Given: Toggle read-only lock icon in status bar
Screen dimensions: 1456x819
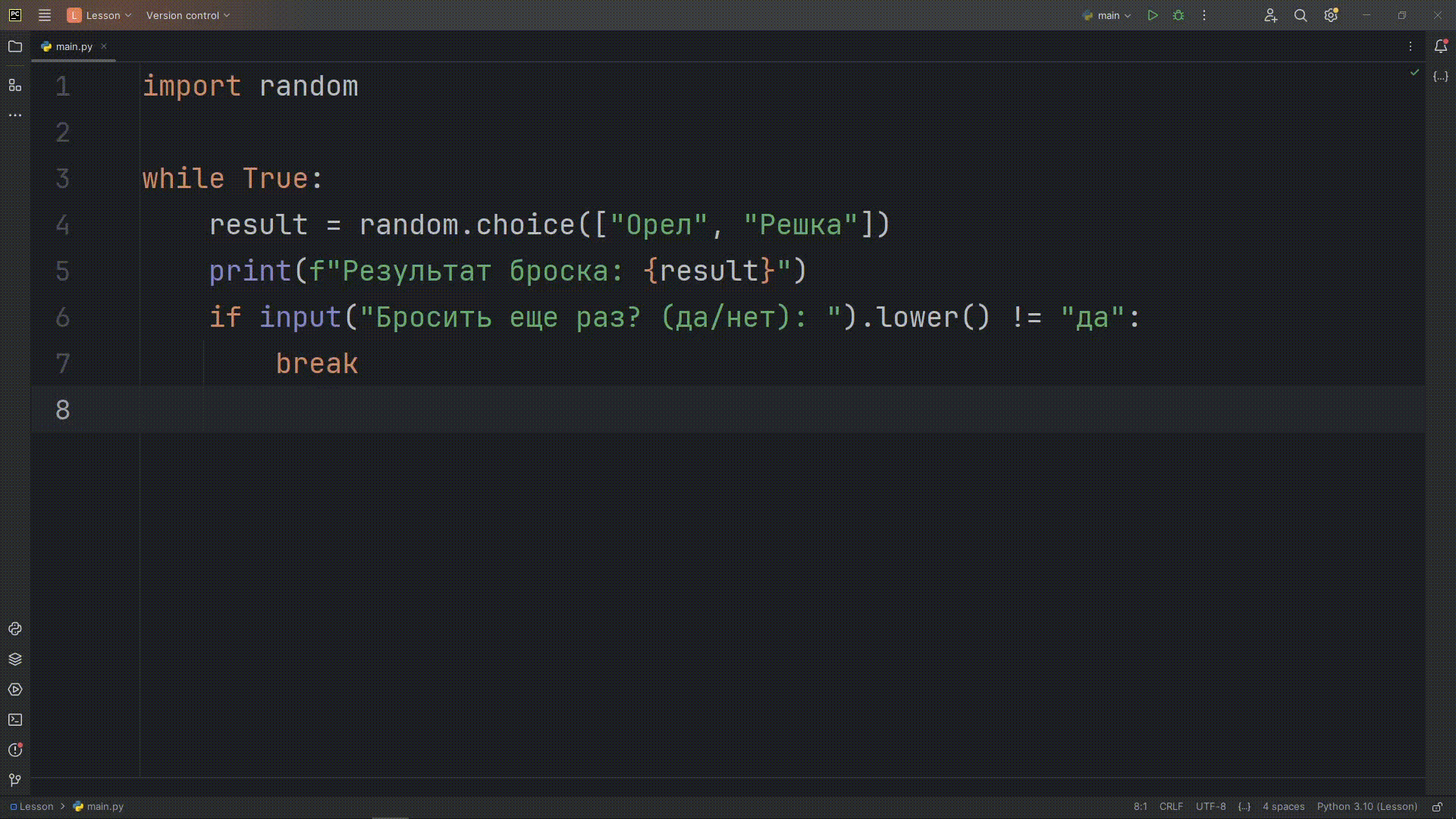Looking at the screenshot, I should 1437,807.
